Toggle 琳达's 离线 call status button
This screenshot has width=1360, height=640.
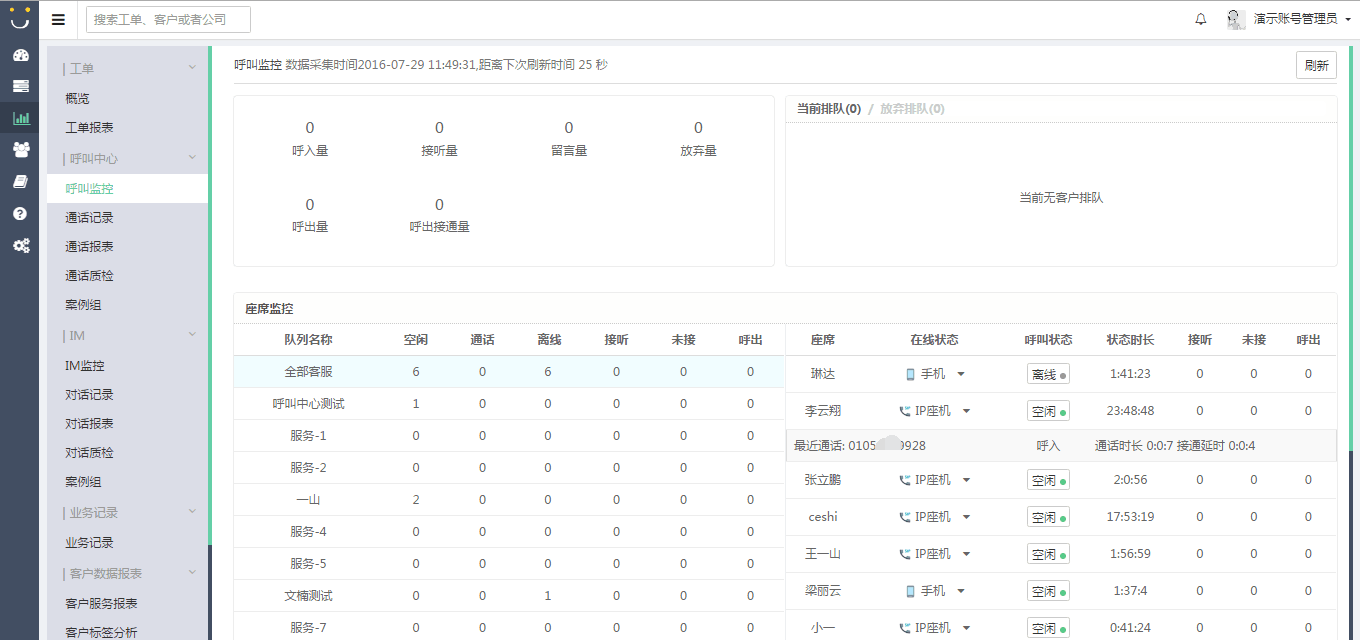pyautogui.click(x=1047, y=374)
